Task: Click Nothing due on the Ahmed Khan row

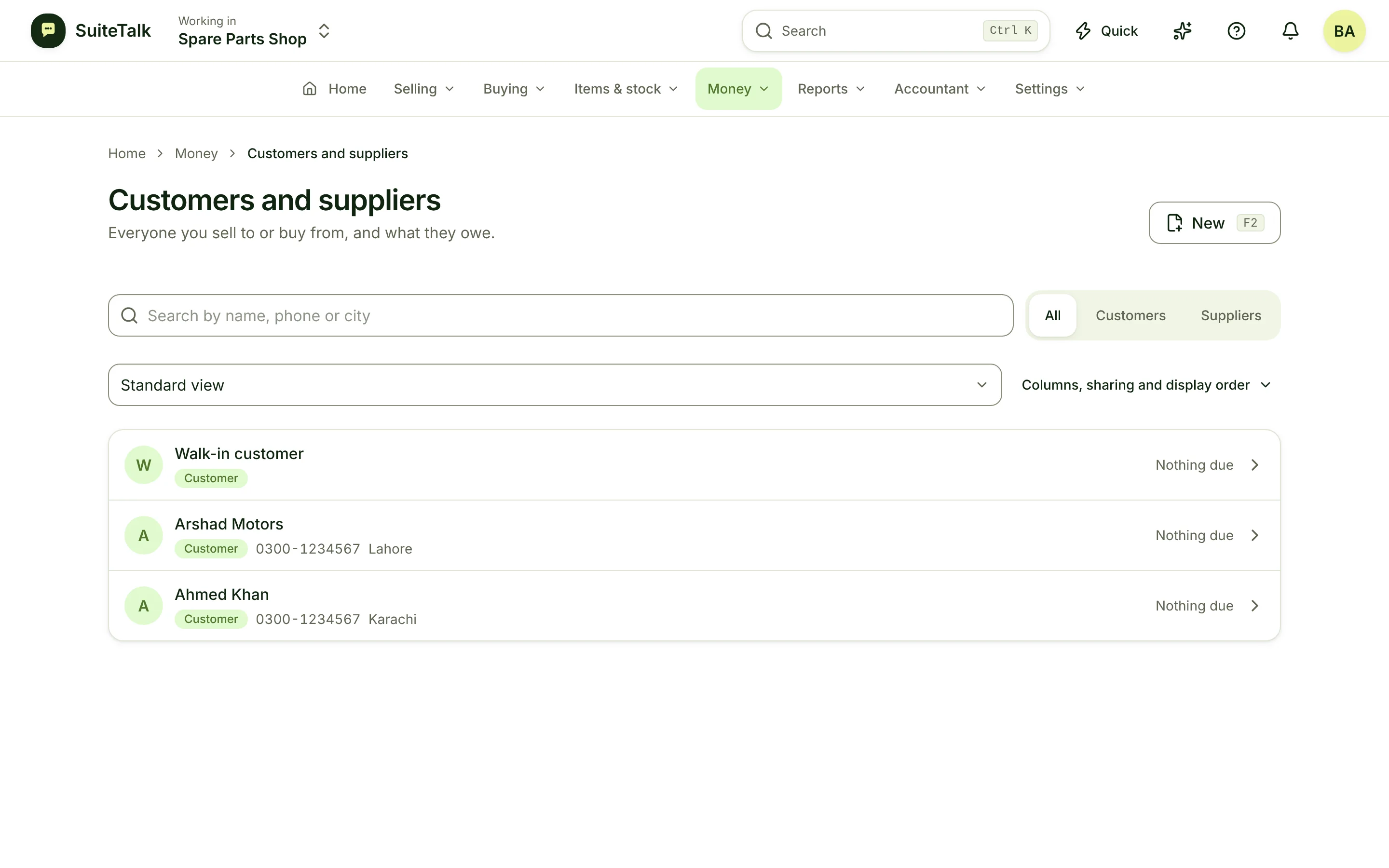Action: [x=1194, y=606]
